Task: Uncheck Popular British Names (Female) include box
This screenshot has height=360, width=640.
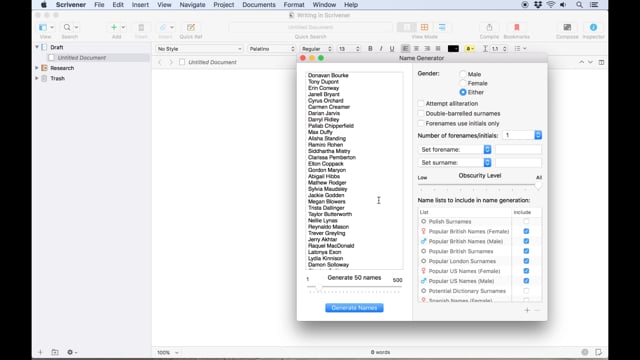Action: coord(526,231)
